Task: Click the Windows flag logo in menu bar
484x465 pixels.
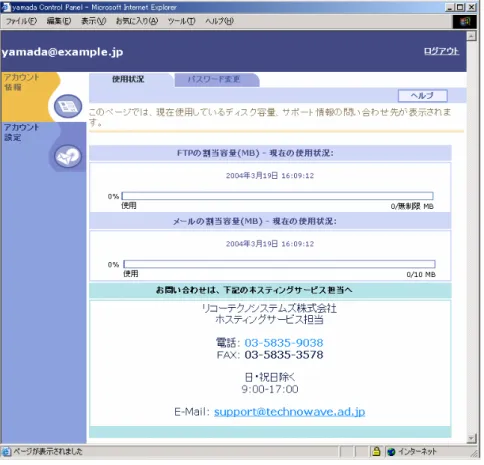Action: 465,22
